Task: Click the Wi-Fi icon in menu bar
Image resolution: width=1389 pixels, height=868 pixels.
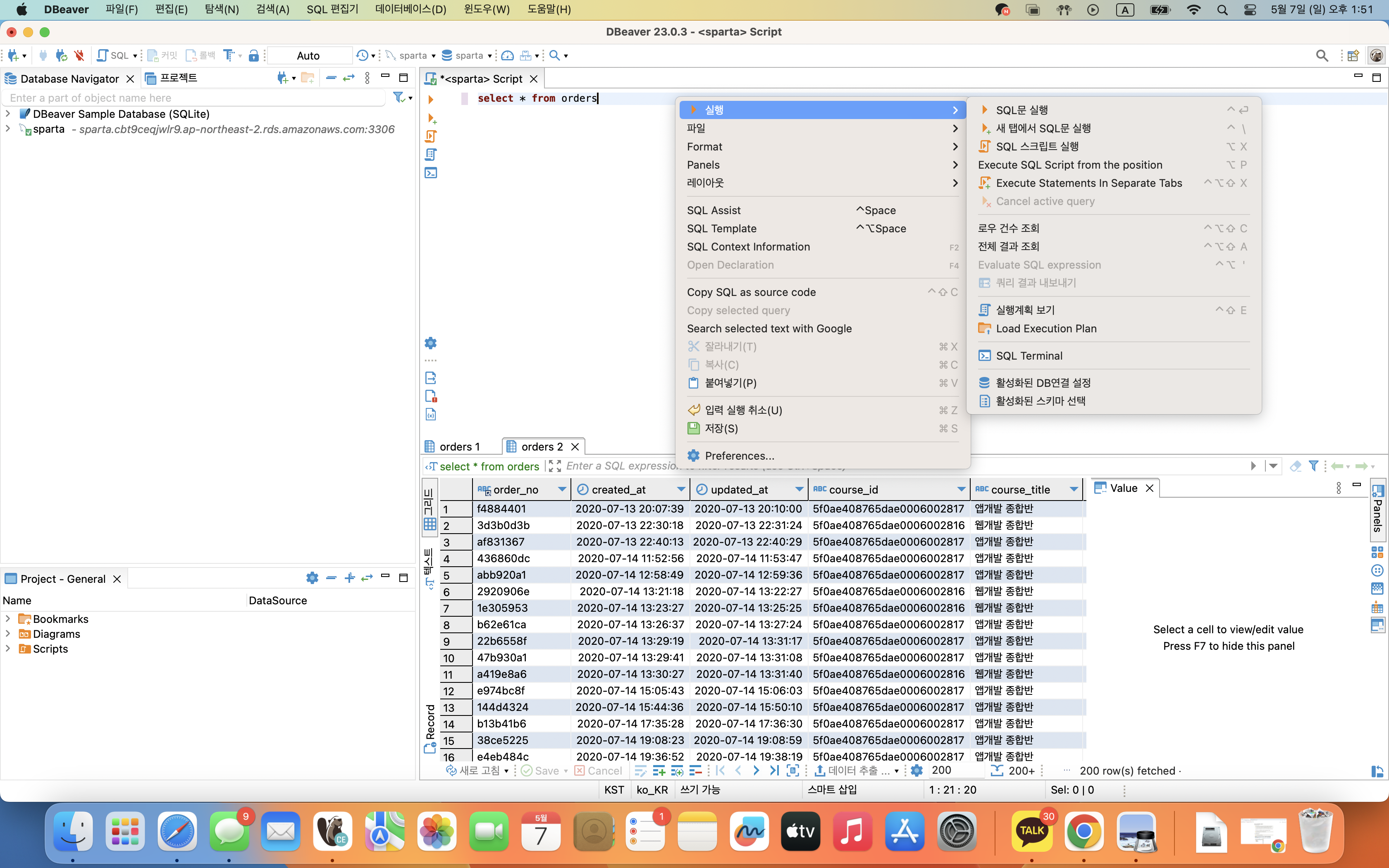Action: [1193, 9]
